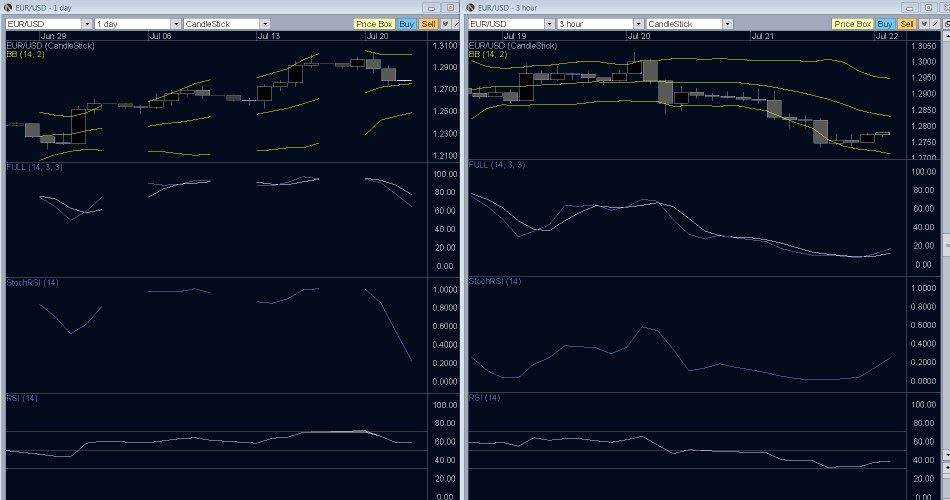Click the Jul 21 date on the time axis
This screenshot has height=500, width=950.
pyautogui.click(x=763, y=36)
